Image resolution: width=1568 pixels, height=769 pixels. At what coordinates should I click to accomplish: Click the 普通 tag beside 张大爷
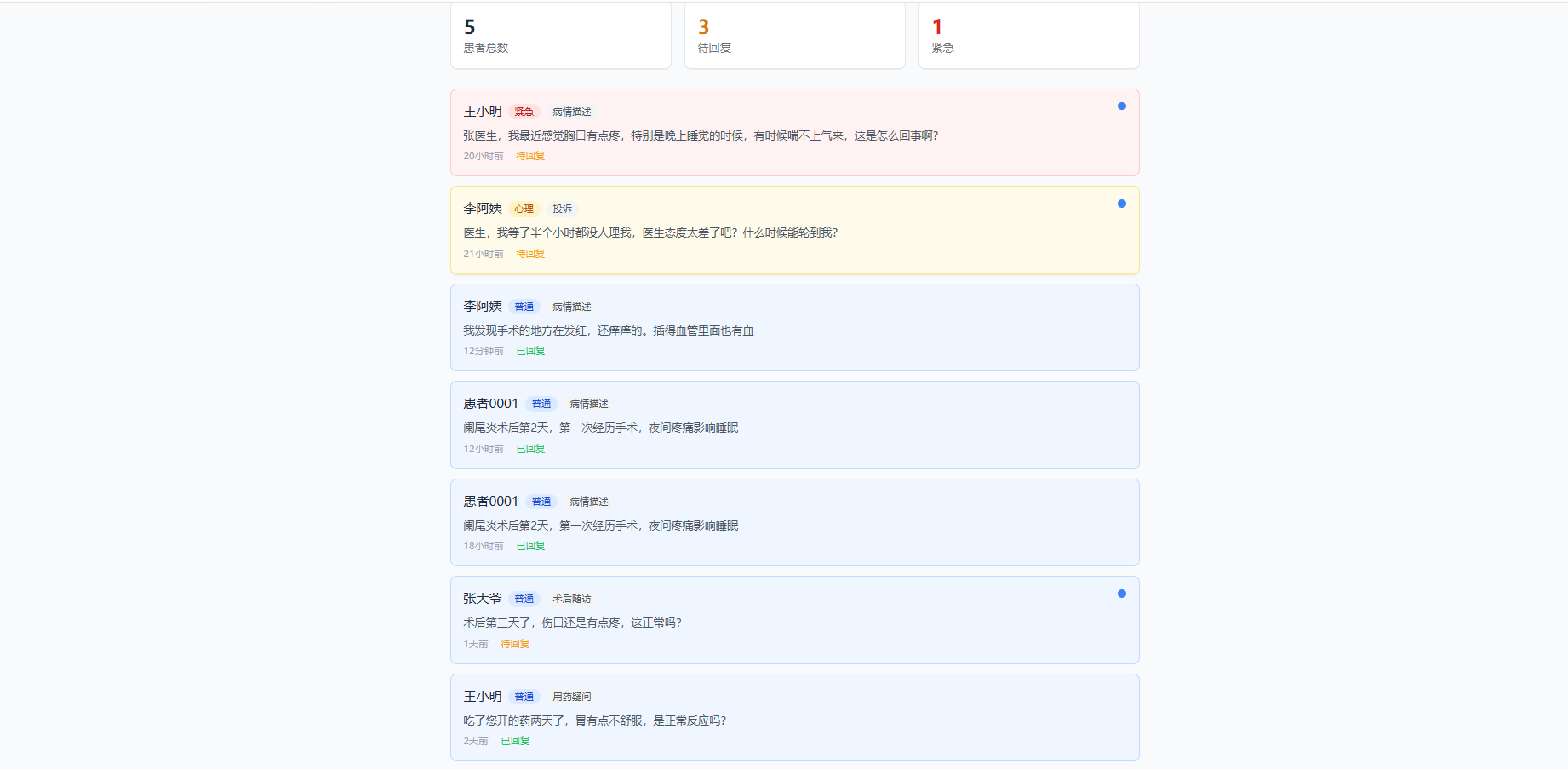[x=524, y=599]
